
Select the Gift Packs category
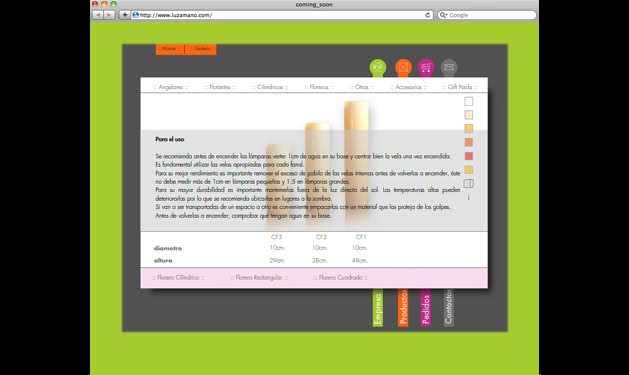[x=460, y=87]
